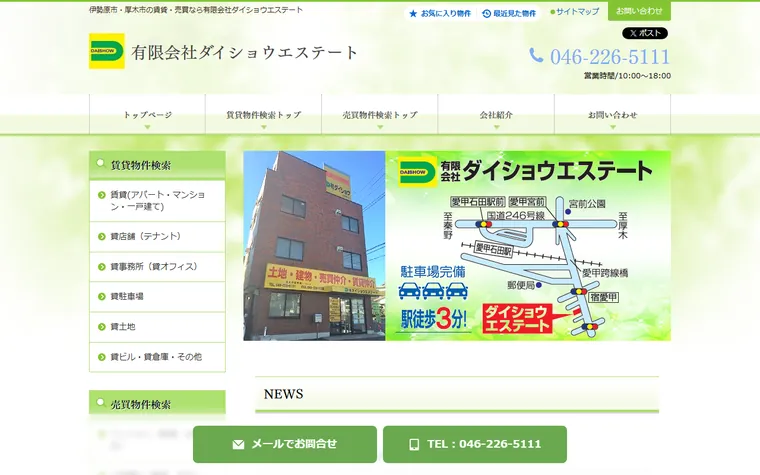Click the down arrow under 賃貸物件検索トップ
Viewport: 760px width, 475px height.
[264, 127]
